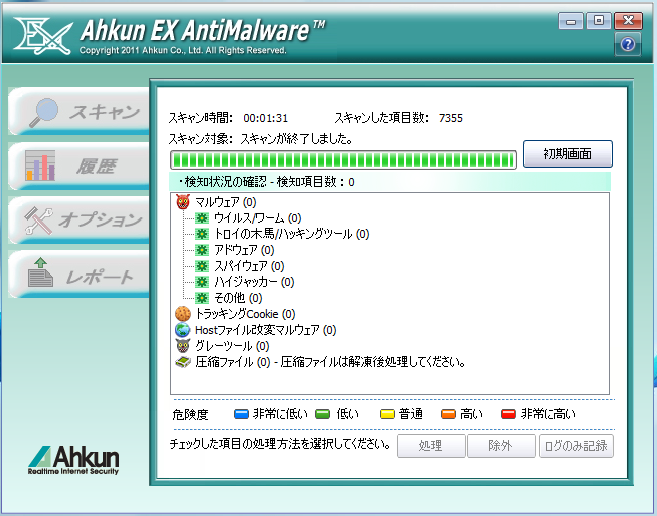Click the bar chart history icon
The image size is (657, 516).
[40, 166]
